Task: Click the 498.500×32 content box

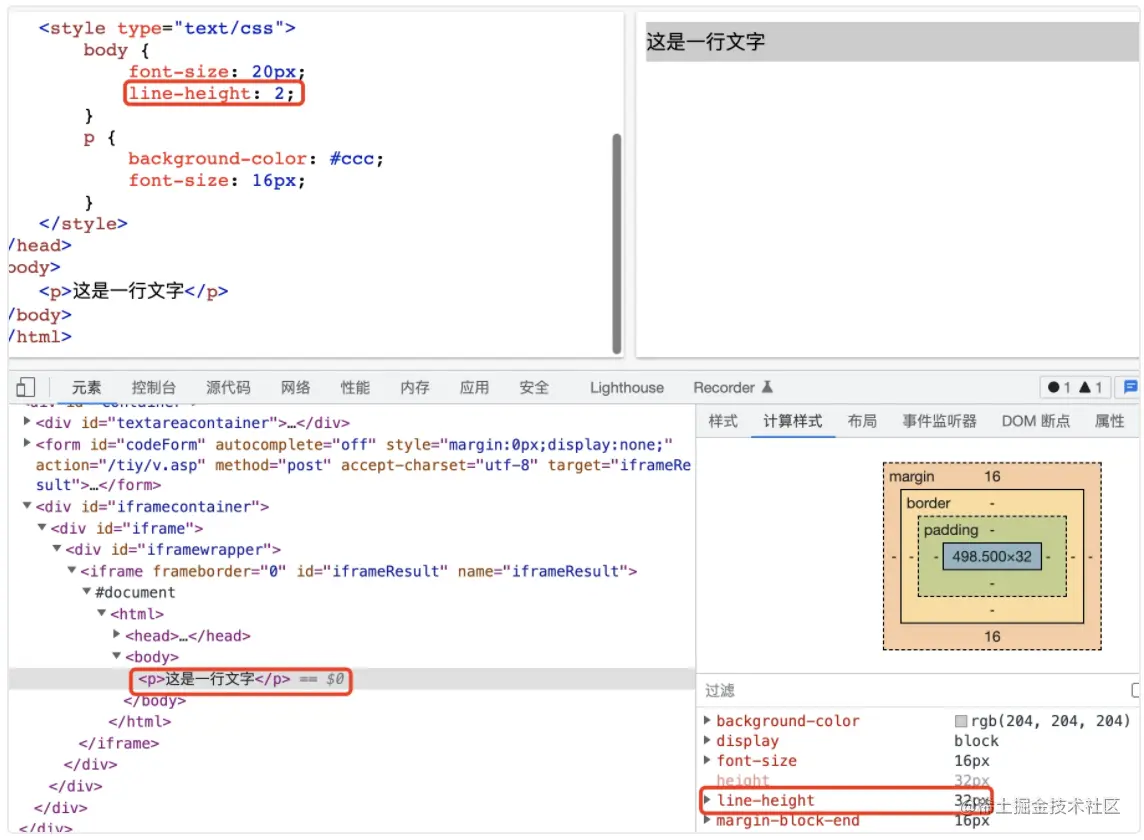Action: tap(992, 557)
